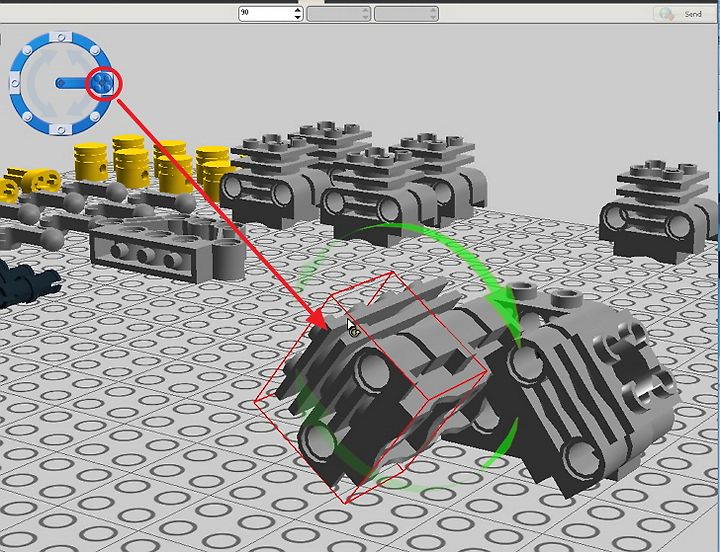This screenshot has height=552, width=720.
Task: Click the bottom white marker on the rotation wheel
Action: (61, 129)
